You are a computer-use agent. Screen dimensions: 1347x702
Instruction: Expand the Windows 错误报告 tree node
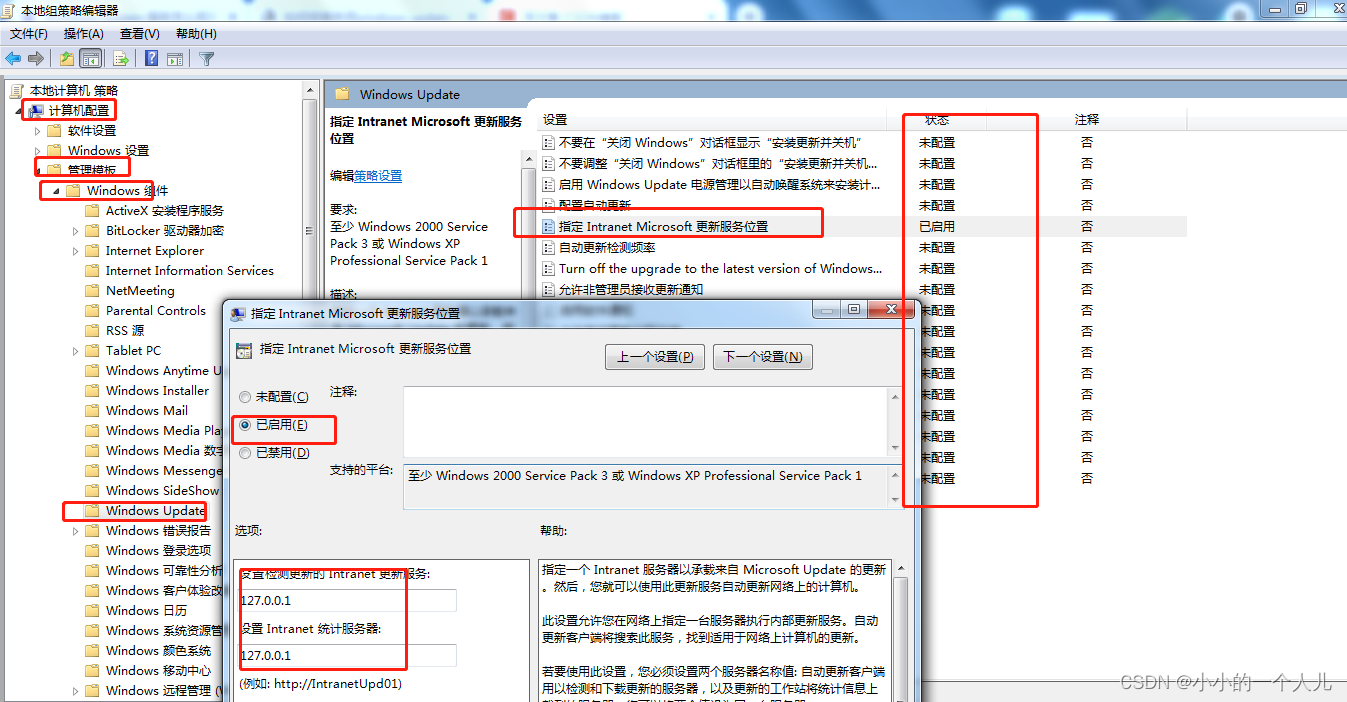coord(76,531)
